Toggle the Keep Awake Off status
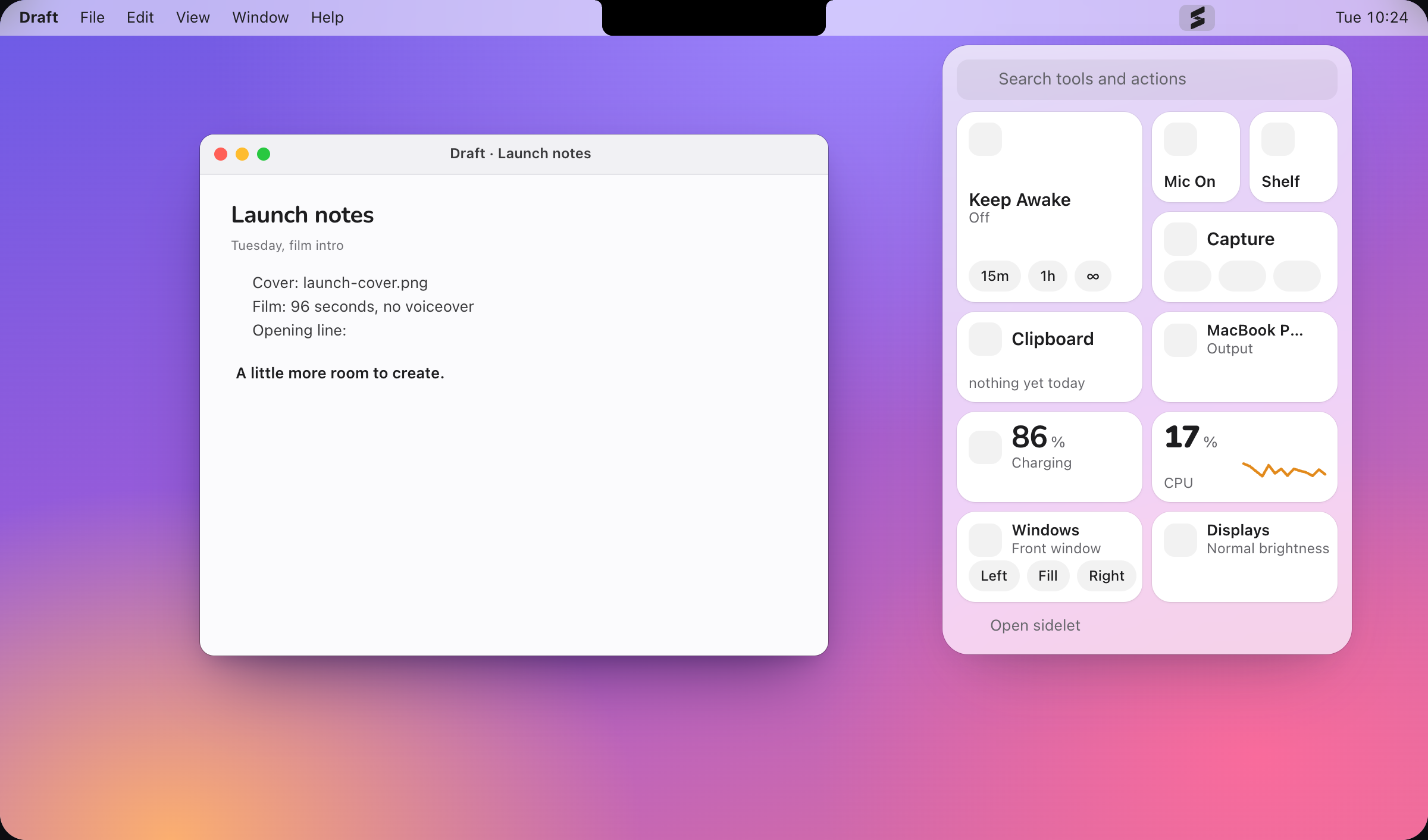This screenshot has width=1428, height=840. click(x=979, y=218)
